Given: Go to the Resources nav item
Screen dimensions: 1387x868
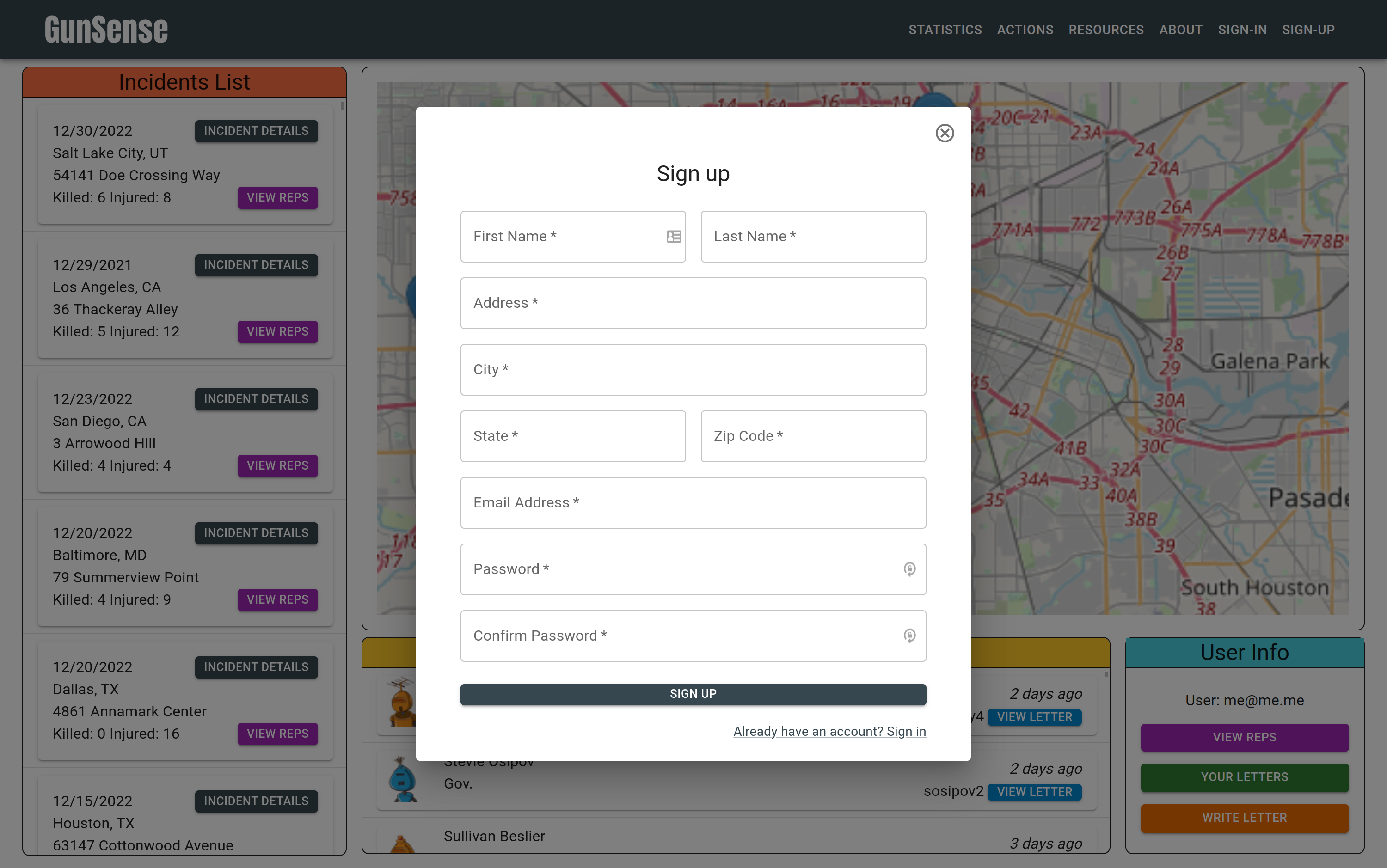Looking at the screenshot, I should tap(1106, 30).
